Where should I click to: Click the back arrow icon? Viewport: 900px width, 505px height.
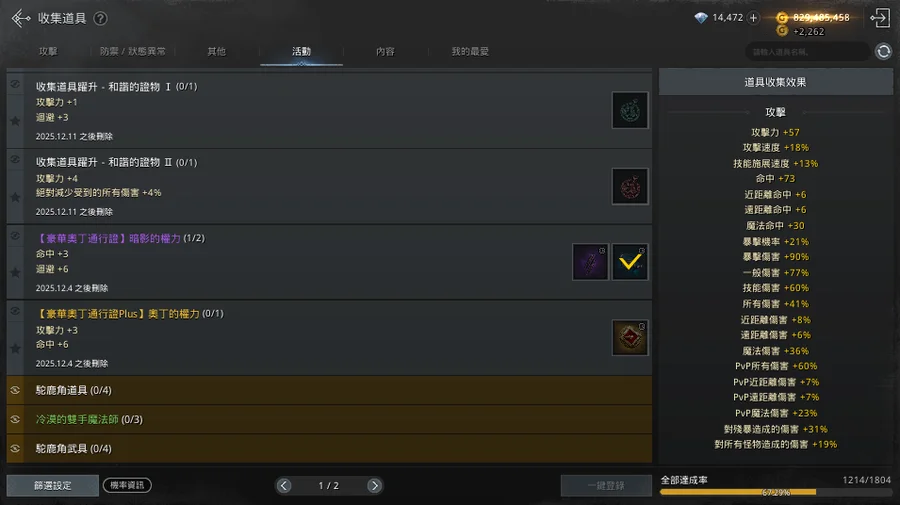point(21,18)
